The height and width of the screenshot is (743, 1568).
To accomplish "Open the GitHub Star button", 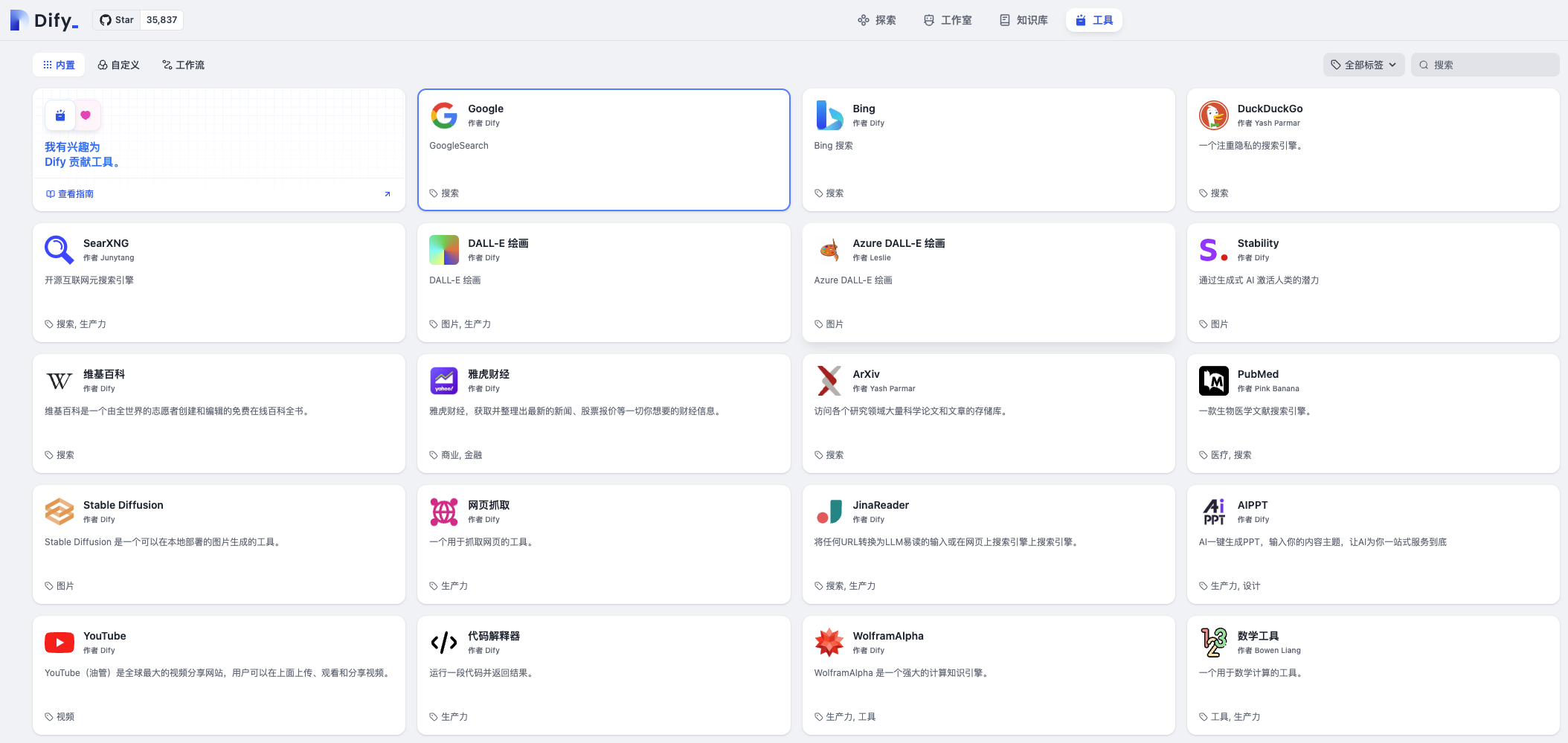I will coord(117,20).
